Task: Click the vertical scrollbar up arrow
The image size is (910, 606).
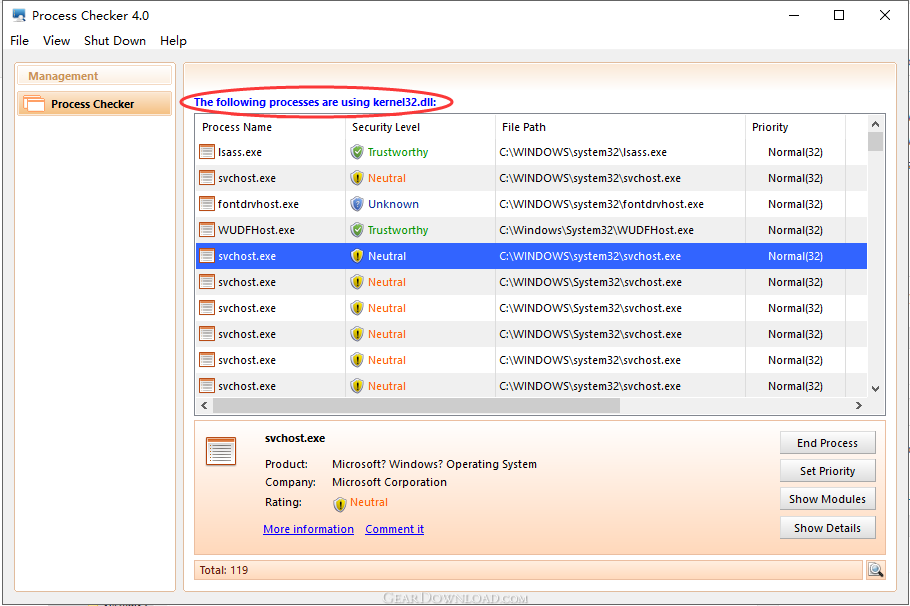Action: (875, 124)
